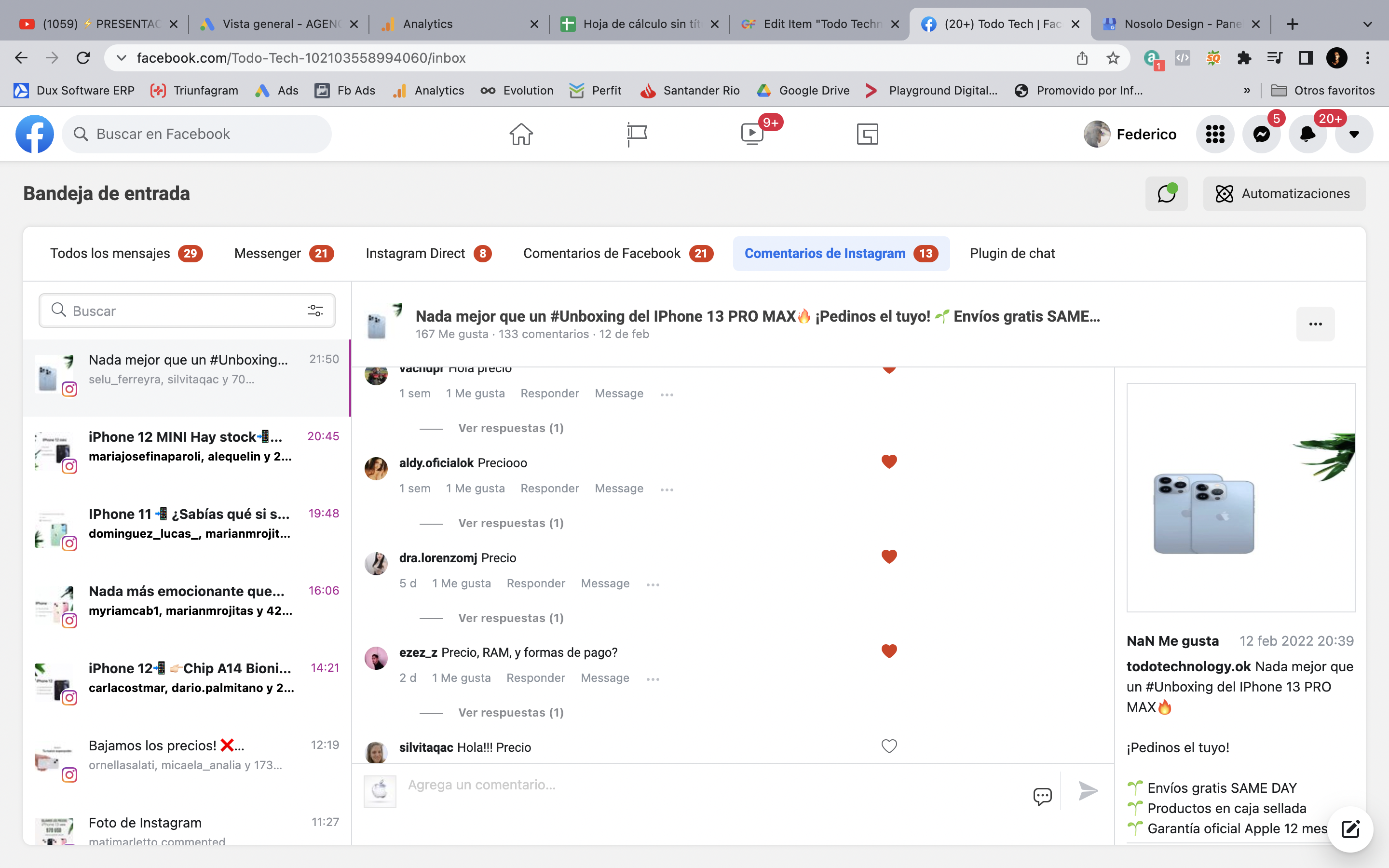Click the send comment arrow icon
The image size is (1389, 868).
(x=1088, y=790)
